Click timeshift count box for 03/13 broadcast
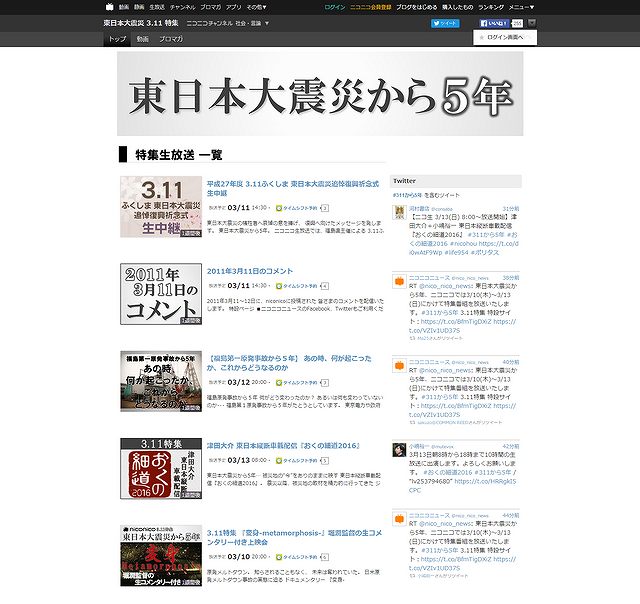Screen dimensions: 640x604 coord(324,461)
